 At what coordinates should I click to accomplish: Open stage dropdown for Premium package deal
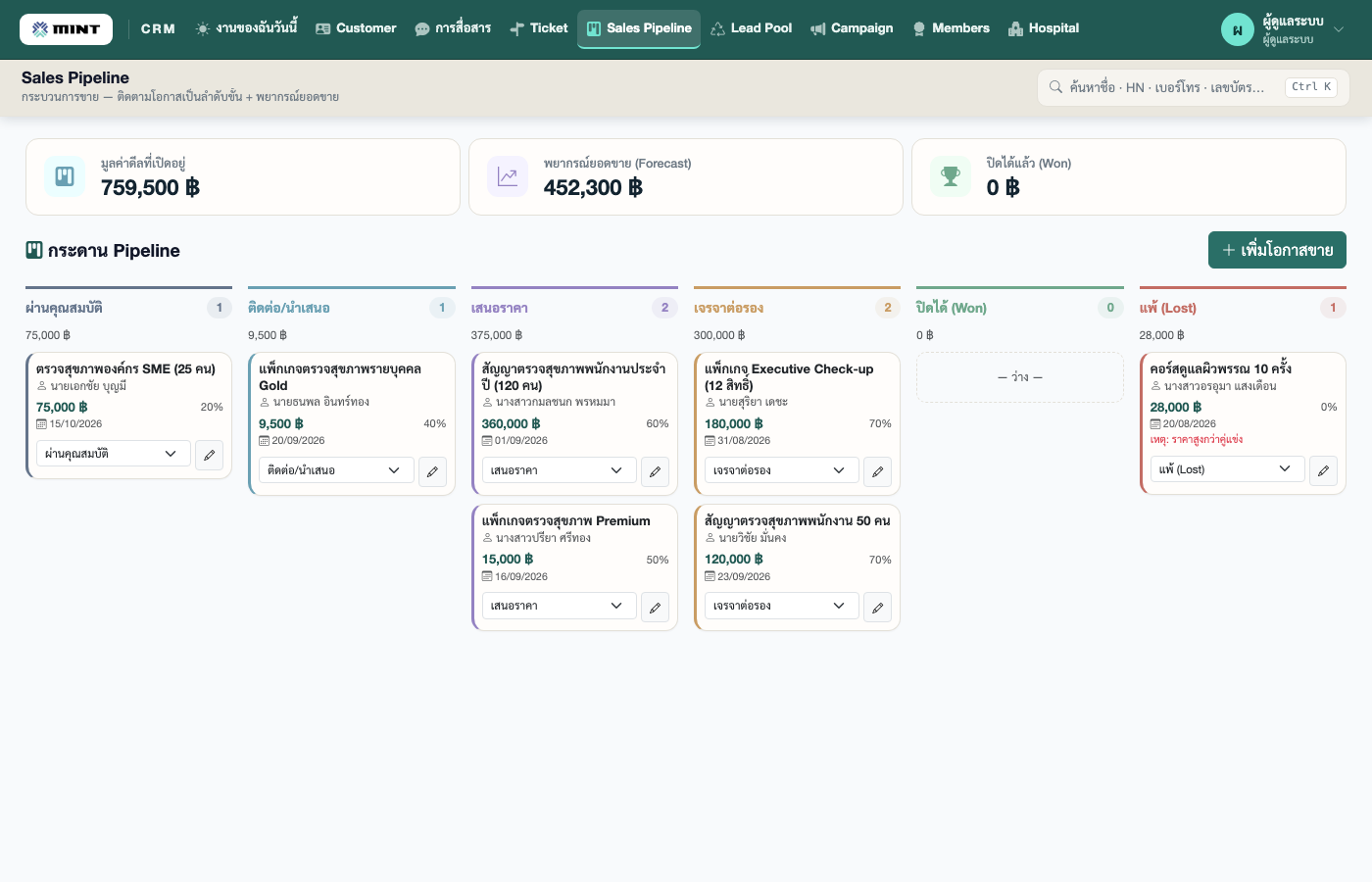click(x=560, y=606)
